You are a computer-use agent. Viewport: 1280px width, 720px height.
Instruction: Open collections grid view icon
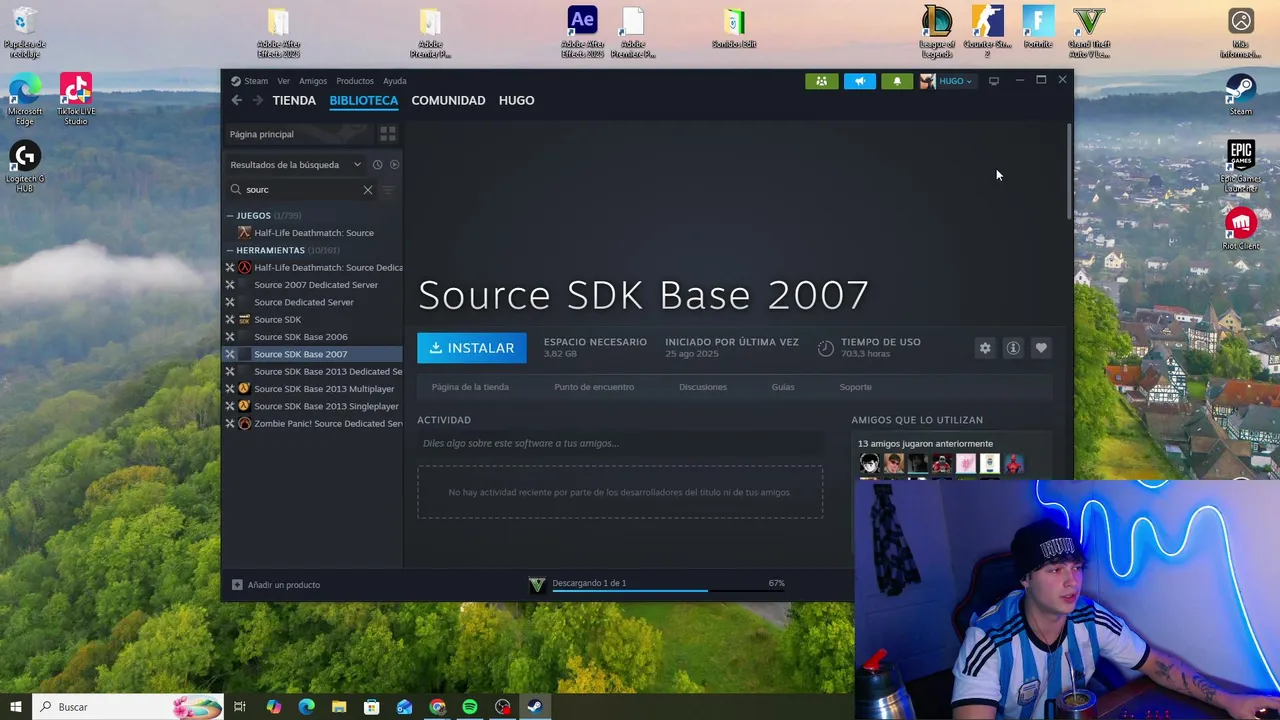pyautogui.click(x=388, y=134)
